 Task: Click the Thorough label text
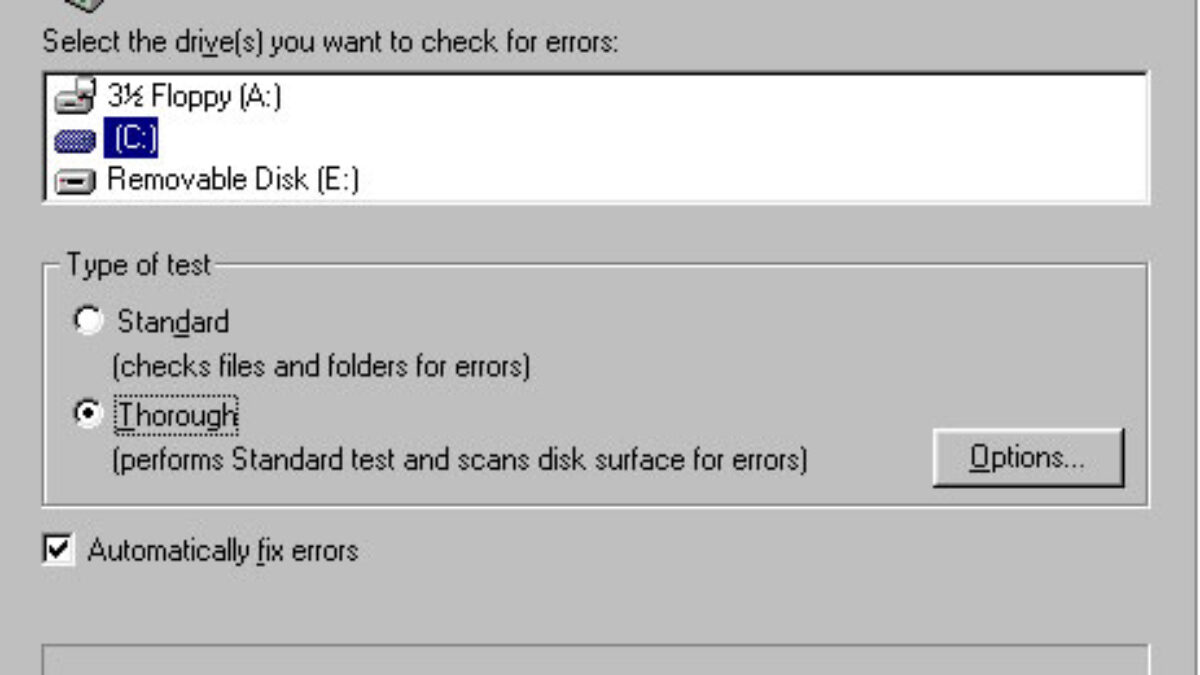click(177, 414)
